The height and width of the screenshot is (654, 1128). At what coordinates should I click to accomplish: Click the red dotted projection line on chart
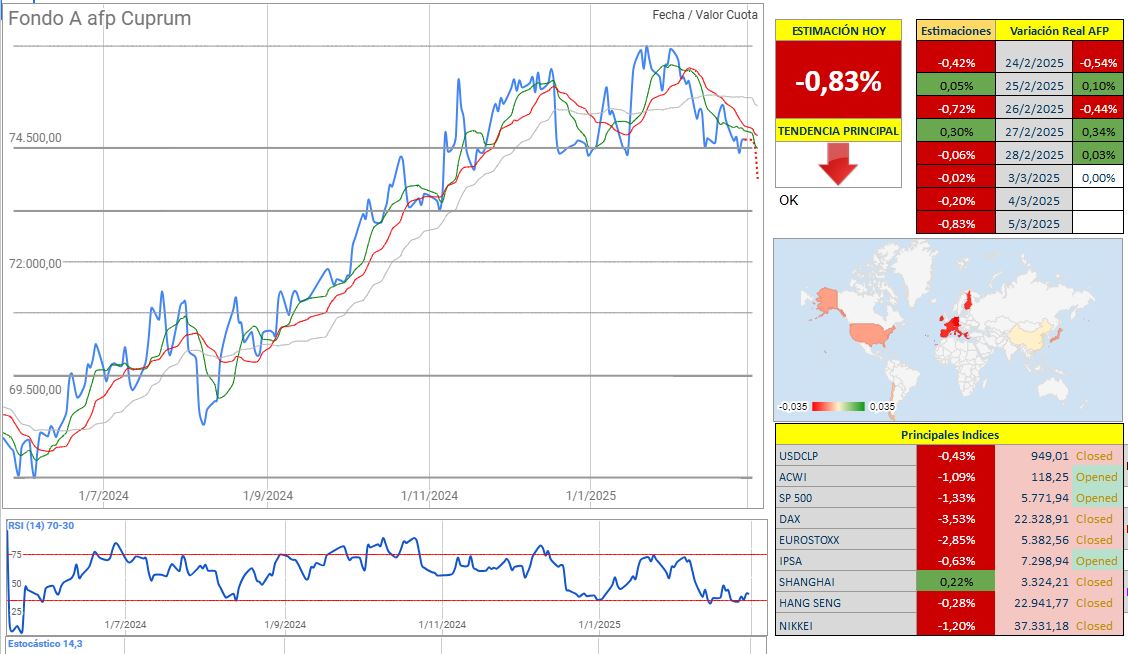point(755,157)
